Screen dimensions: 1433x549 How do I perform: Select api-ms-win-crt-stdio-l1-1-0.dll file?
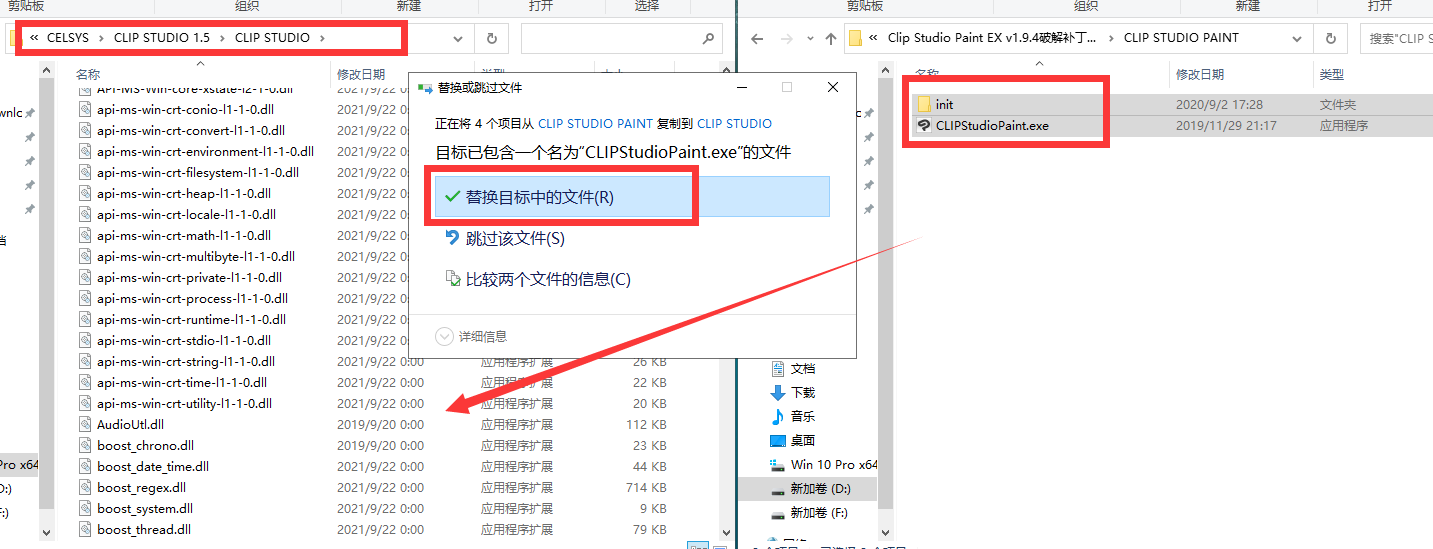(184, 340)
